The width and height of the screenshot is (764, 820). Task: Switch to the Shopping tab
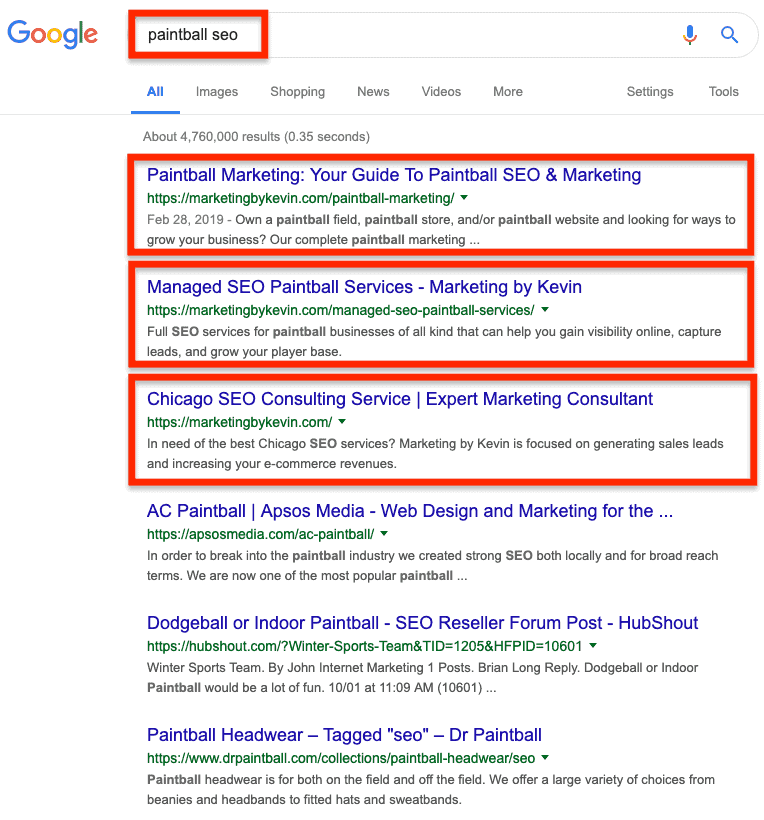coord(298,92)
